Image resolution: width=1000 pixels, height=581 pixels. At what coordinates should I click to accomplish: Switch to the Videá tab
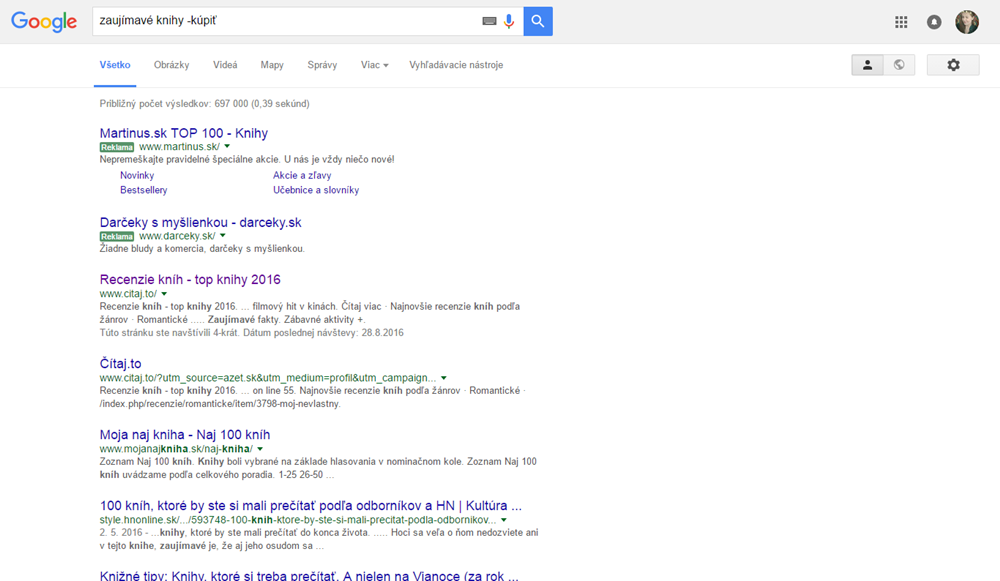tap(225, 65)
